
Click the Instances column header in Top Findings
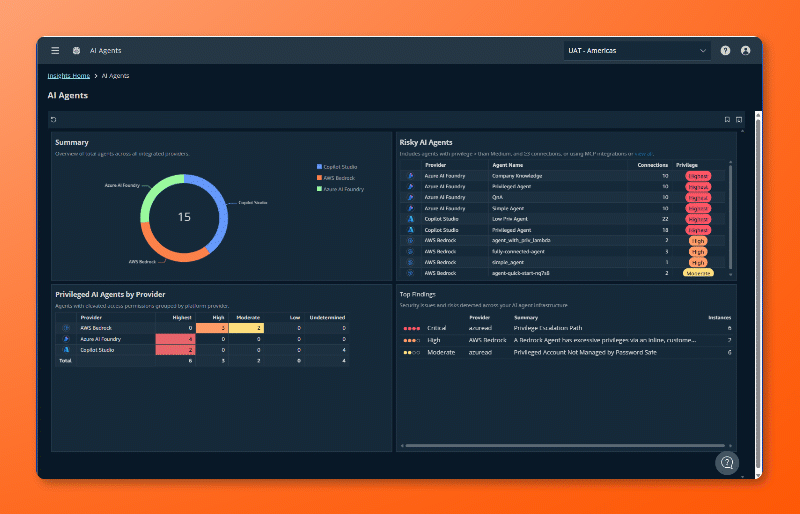point(719,317)
